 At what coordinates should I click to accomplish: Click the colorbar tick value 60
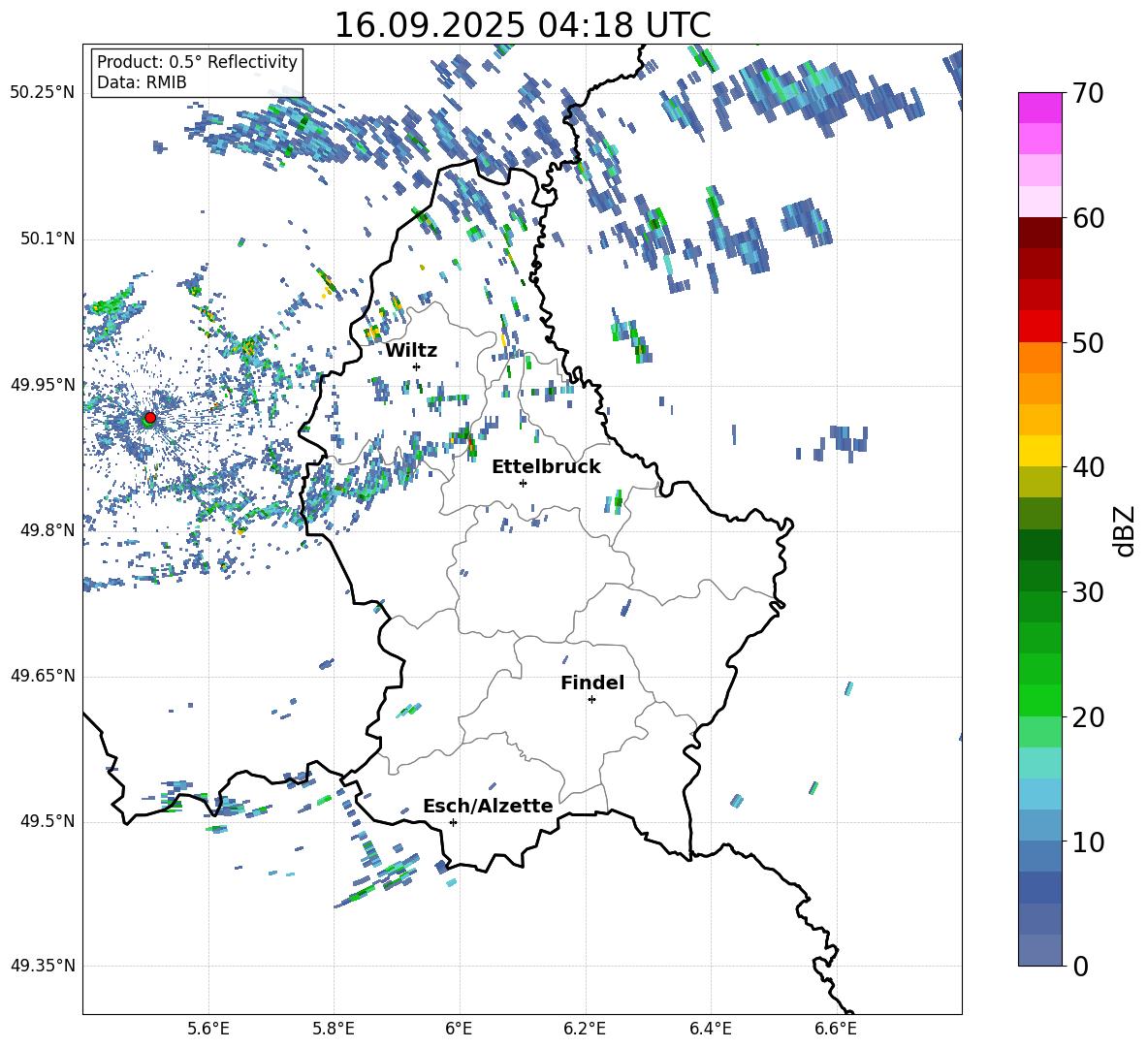point(1087,218)
